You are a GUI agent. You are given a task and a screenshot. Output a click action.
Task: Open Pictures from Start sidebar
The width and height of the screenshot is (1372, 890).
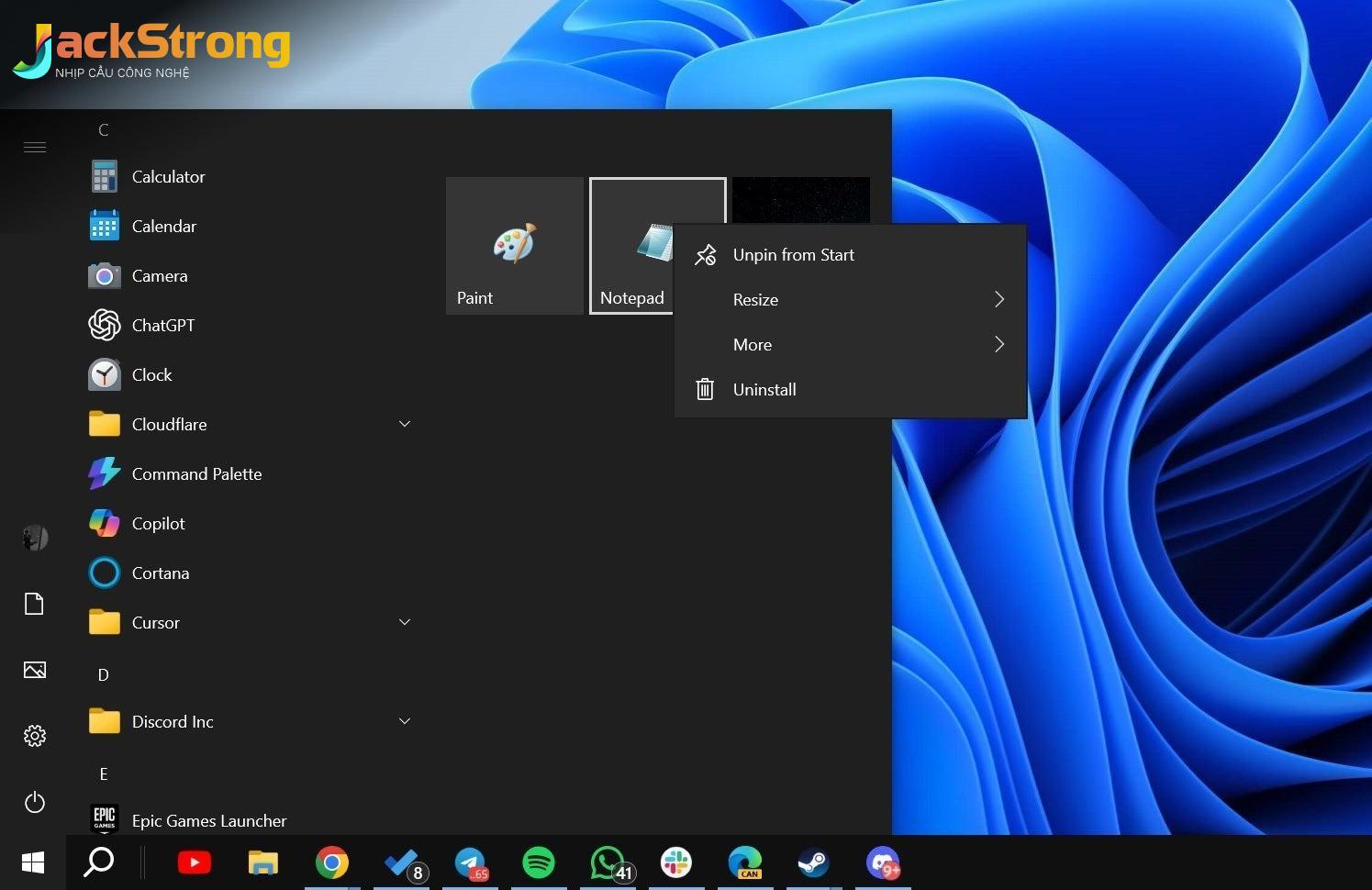point(35,670)
